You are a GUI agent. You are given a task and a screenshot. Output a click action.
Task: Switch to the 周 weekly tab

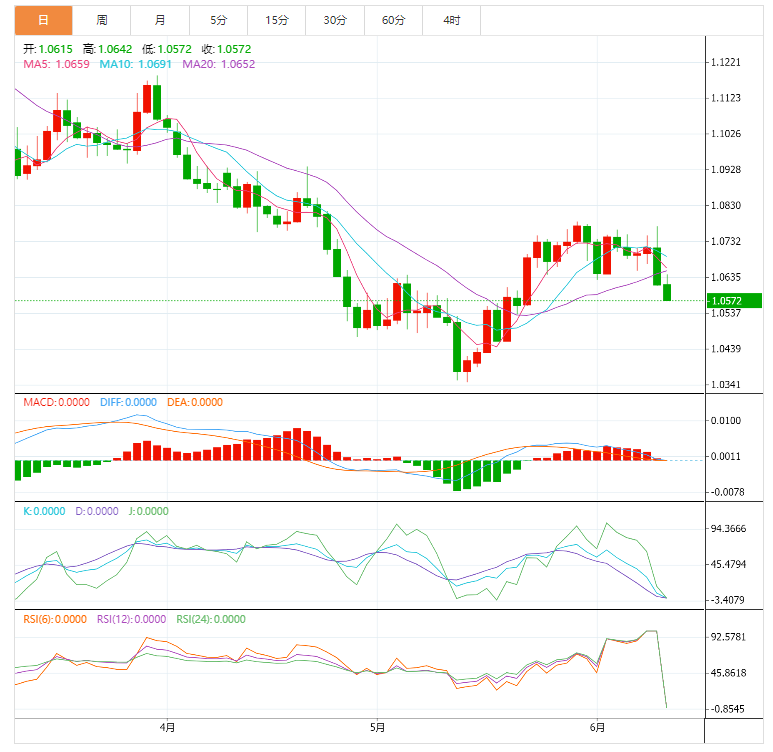(102, 20)
